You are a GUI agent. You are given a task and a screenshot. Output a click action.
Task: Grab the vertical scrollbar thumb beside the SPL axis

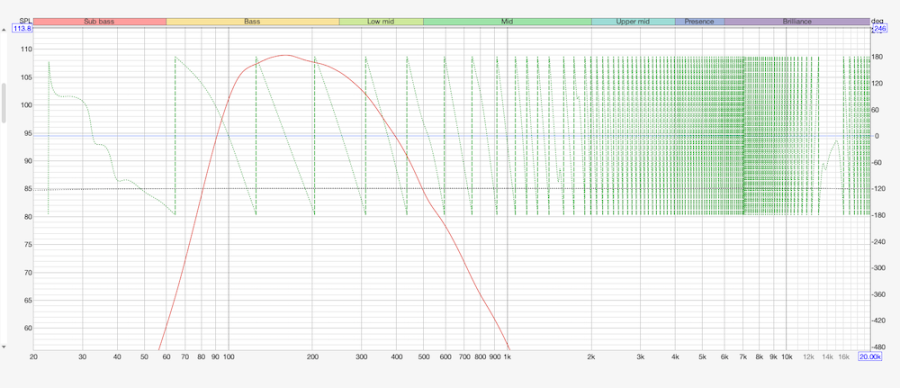tap(3, 103)
